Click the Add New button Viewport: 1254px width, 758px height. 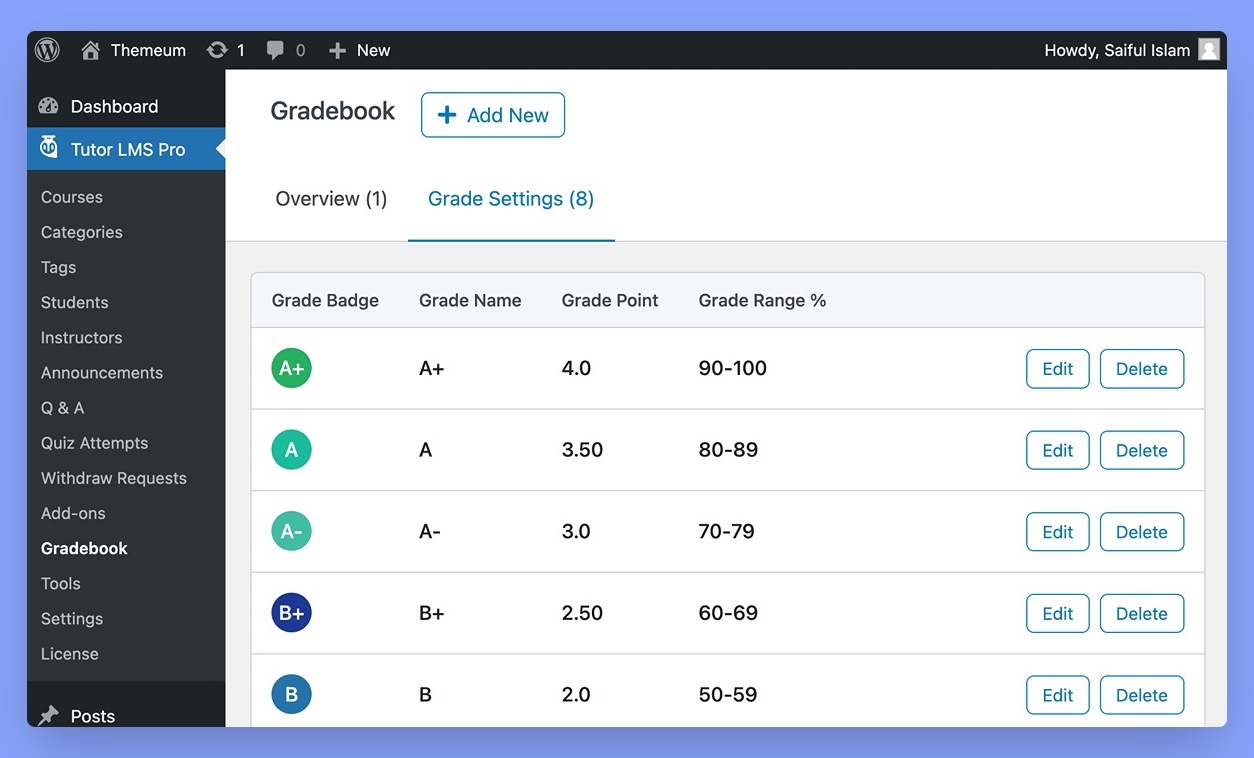pos(493,115)
